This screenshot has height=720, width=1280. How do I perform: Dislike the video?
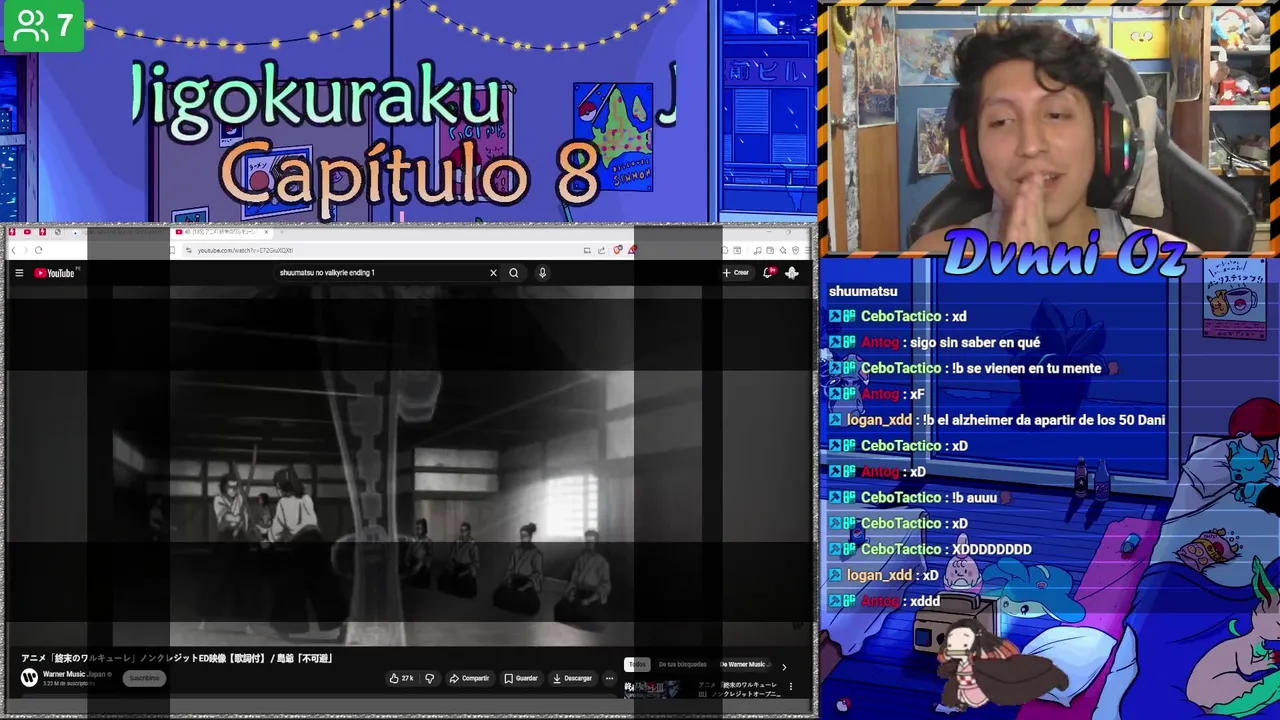pyautogui.click(x=430, y=678)
